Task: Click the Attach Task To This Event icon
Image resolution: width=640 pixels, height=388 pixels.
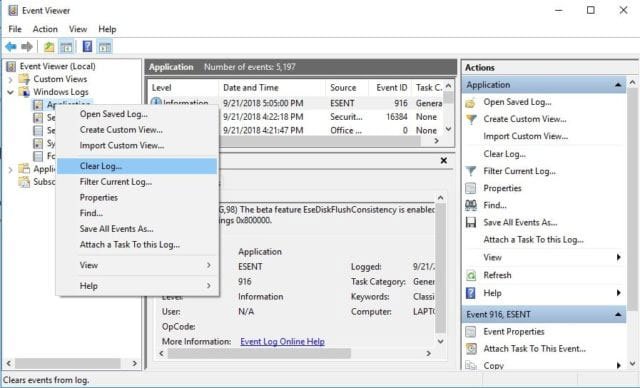Action: (471, 349)
